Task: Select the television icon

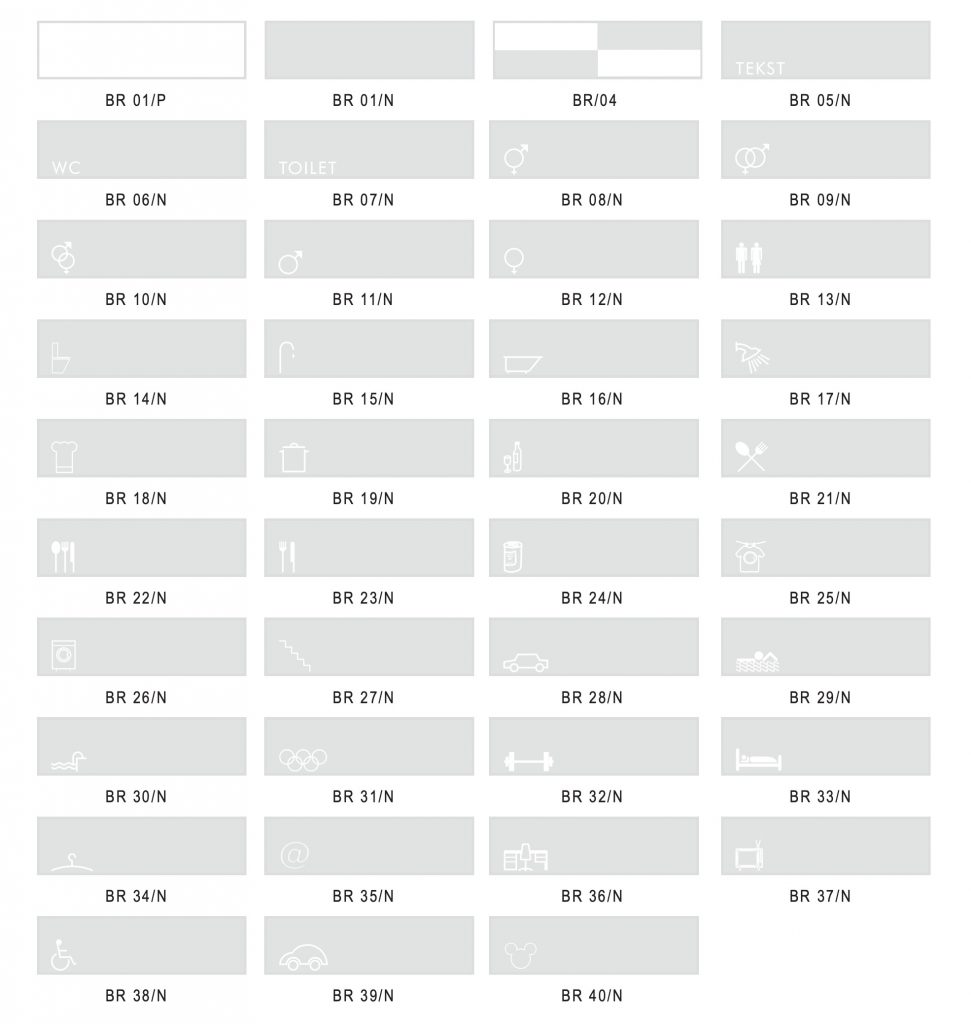Action: 749,856
